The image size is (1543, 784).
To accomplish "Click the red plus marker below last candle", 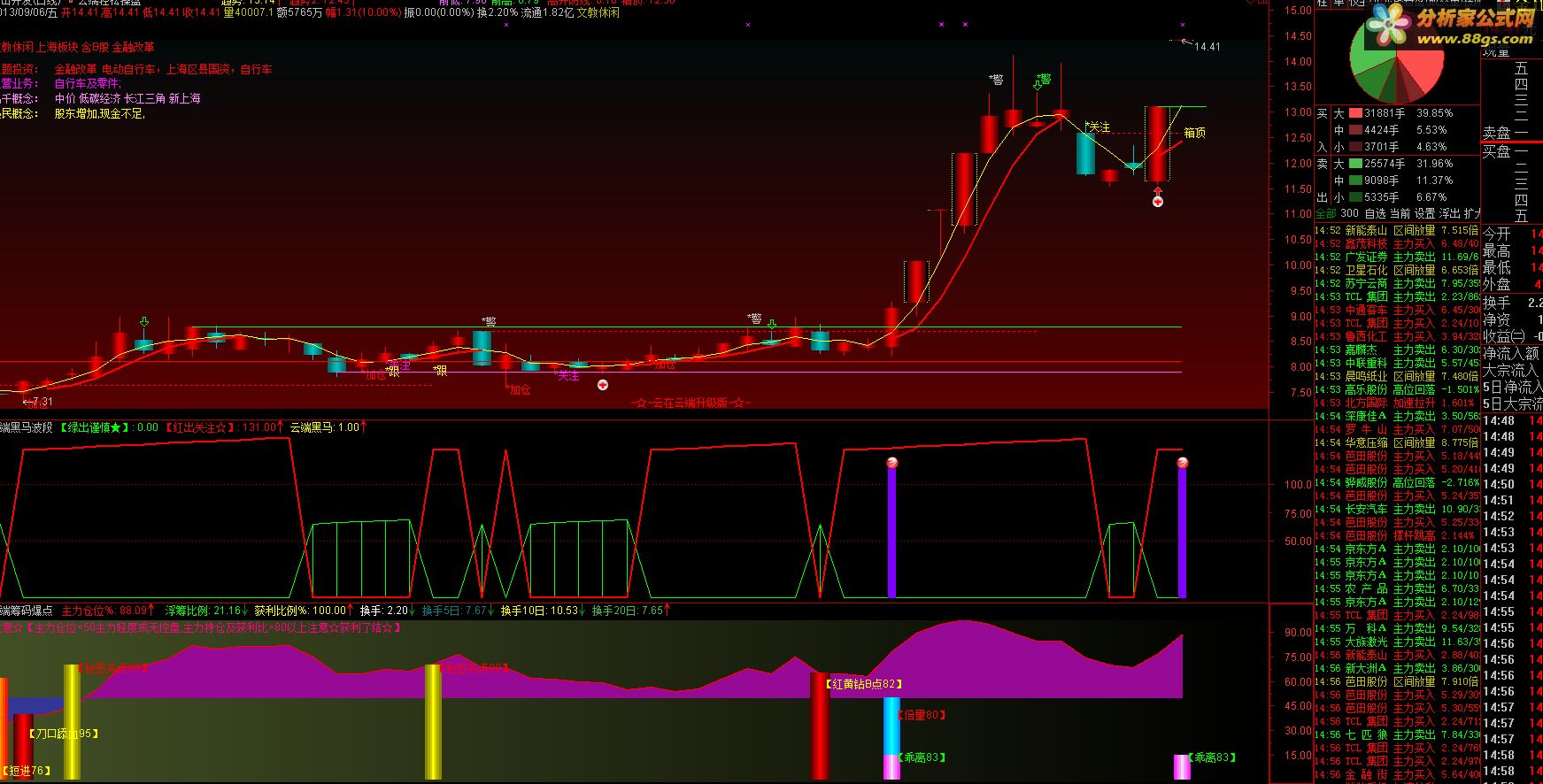I will coord(1157,202).
